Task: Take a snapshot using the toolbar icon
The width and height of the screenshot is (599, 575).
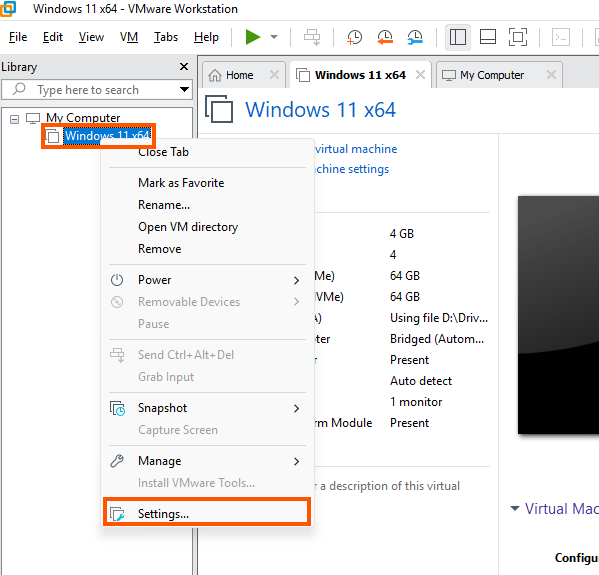Action: click(355, 37)
